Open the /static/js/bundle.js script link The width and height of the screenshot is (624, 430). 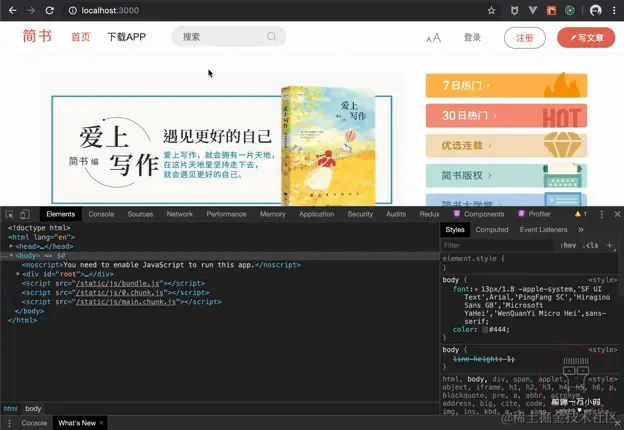pos(117,283)
